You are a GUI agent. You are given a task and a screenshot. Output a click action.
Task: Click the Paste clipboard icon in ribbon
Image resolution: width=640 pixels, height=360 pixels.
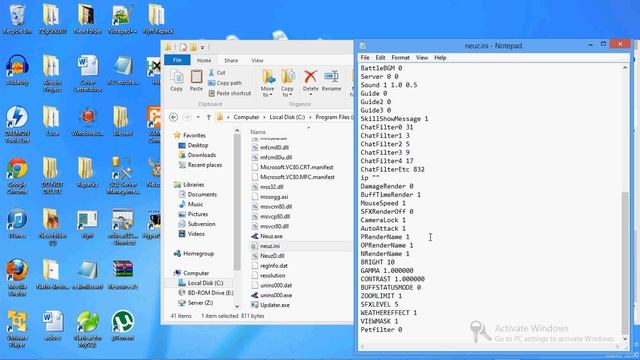[196, 80]
